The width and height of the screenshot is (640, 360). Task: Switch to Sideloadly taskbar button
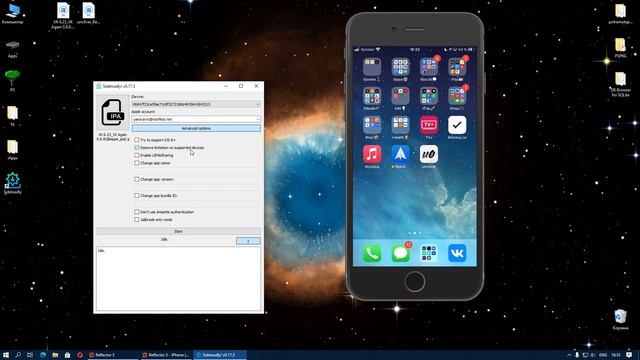(220, 355)
